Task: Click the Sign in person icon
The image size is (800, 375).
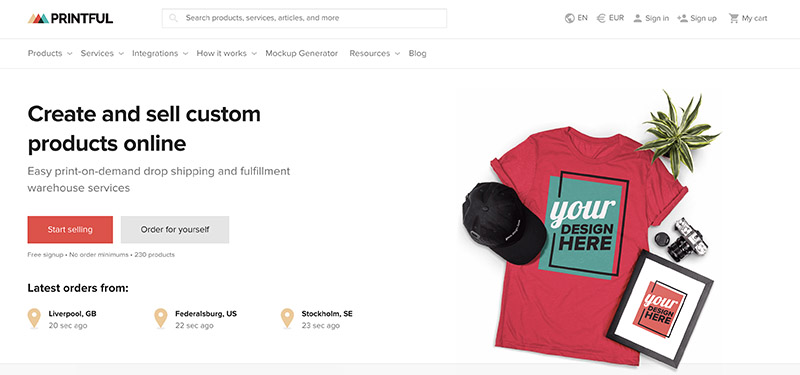Action: [x=637, y=18]
